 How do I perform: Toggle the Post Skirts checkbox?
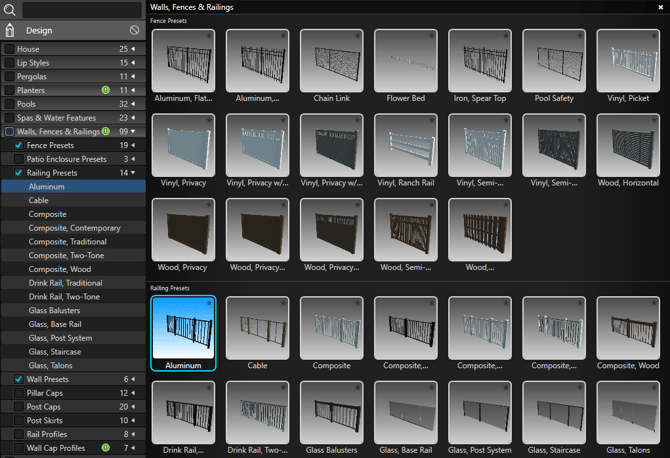[x=19, y=420]
